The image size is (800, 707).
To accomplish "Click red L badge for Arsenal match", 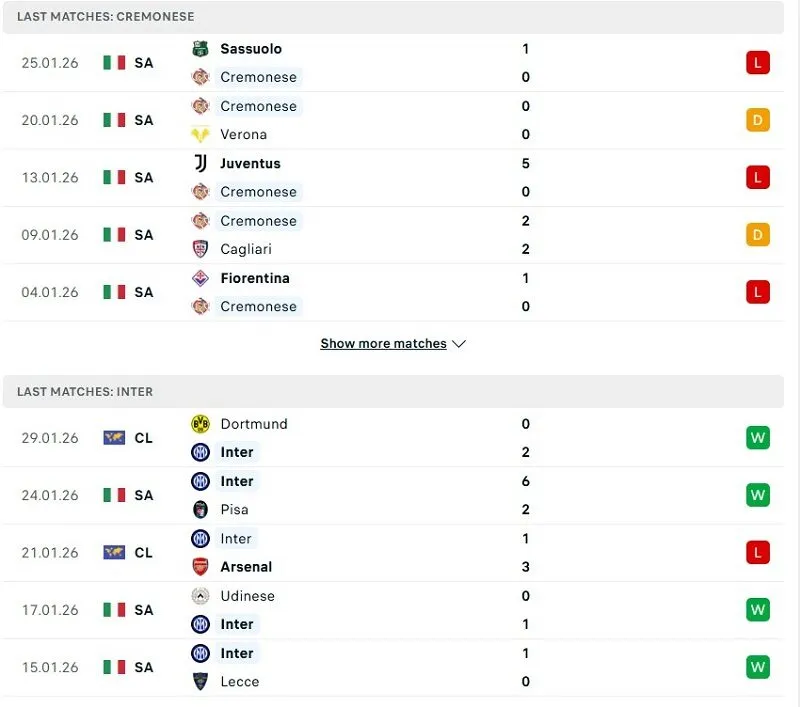I will point(757,552).
